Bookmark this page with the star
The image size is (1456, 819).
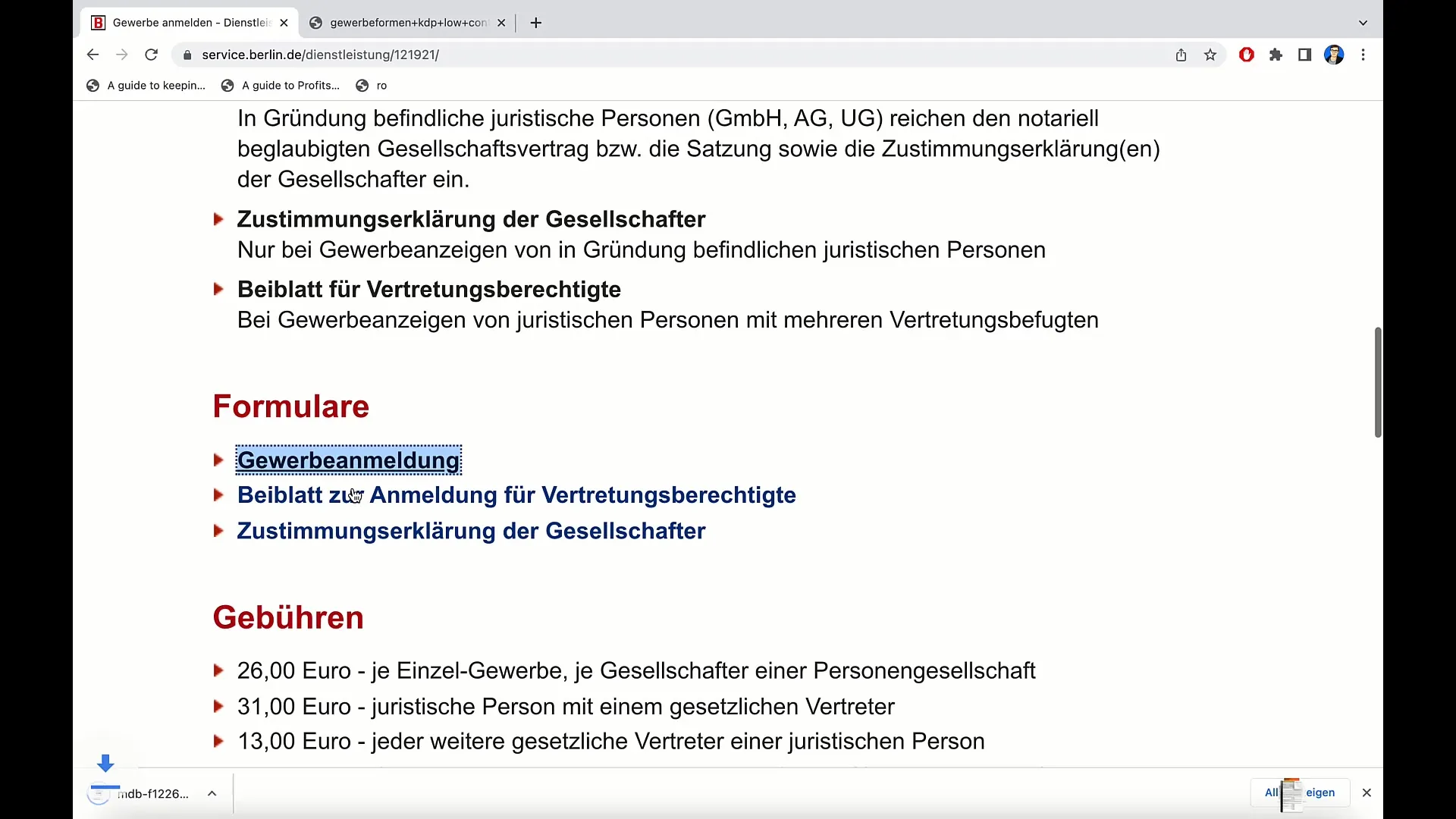click(1210, 55)
